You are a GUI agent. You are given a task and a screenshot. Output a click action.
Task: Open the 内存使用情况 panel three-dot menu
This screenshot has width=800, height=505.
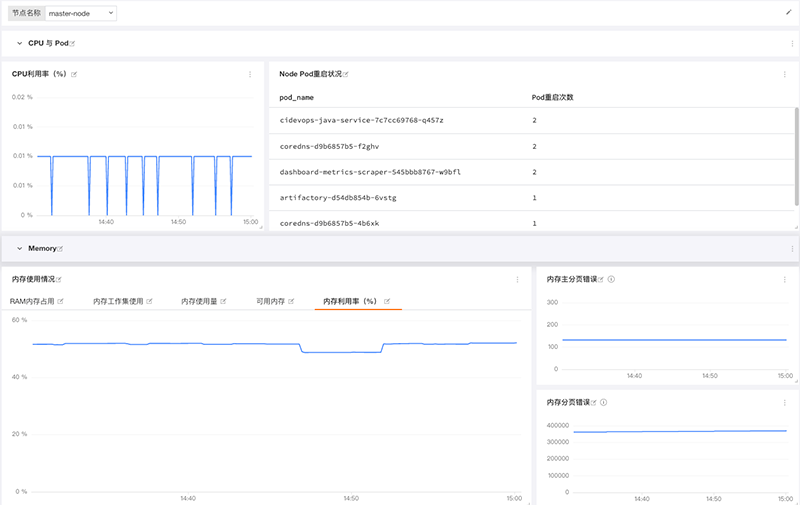(517, 280)
